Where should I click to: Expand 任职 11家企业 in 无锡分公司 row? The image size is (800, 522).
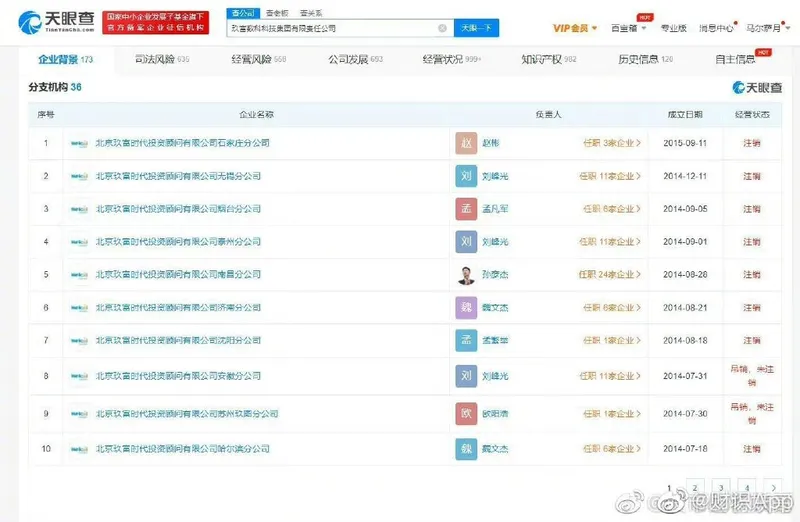(610, 176)
